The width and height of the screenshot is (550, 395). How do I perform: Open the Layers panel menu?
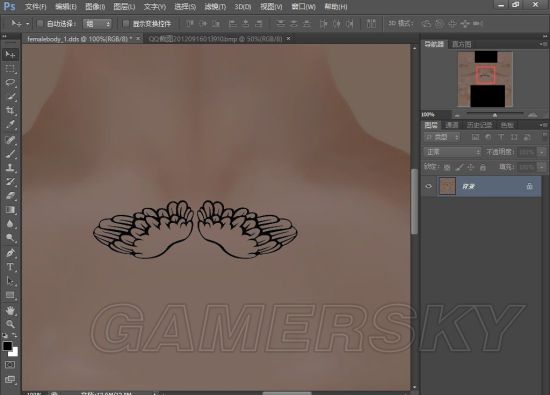[x=543, y=125]
